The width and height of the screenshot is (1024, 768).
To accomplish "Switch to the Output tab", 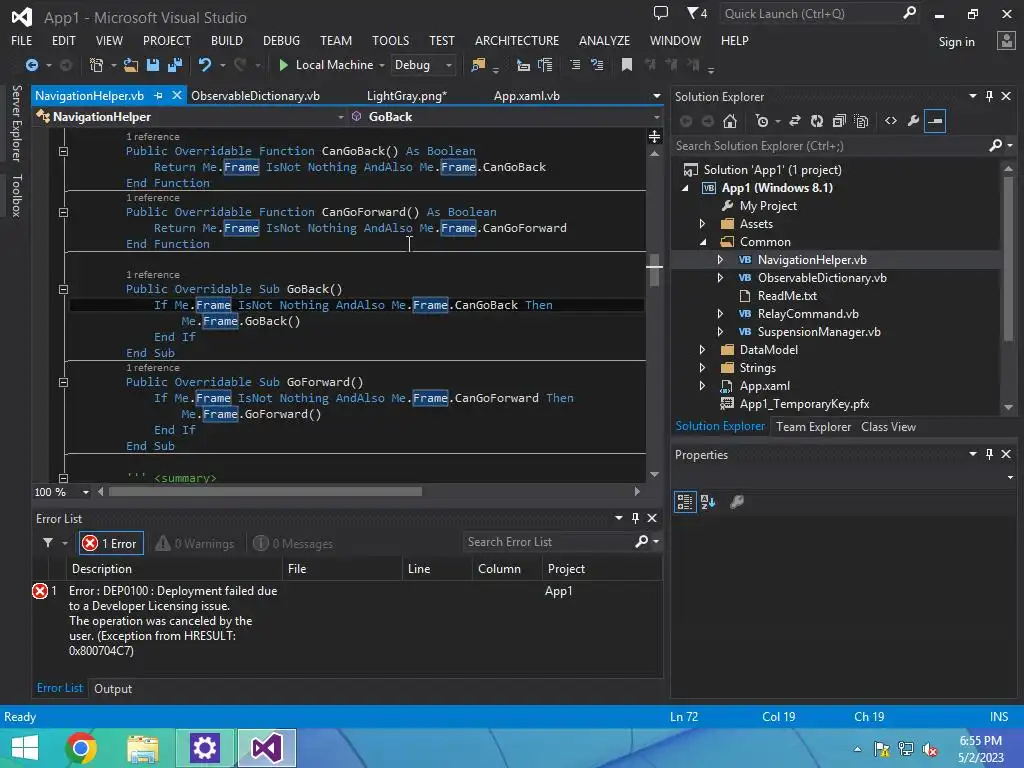I will [113, 688].
